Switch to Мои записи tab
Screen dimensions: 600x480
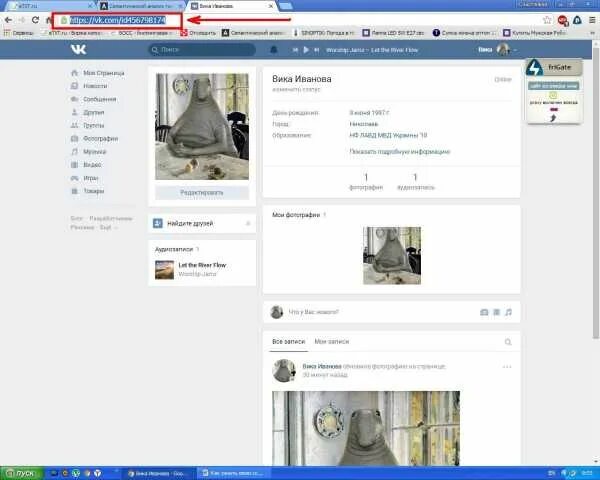(331, 341)
